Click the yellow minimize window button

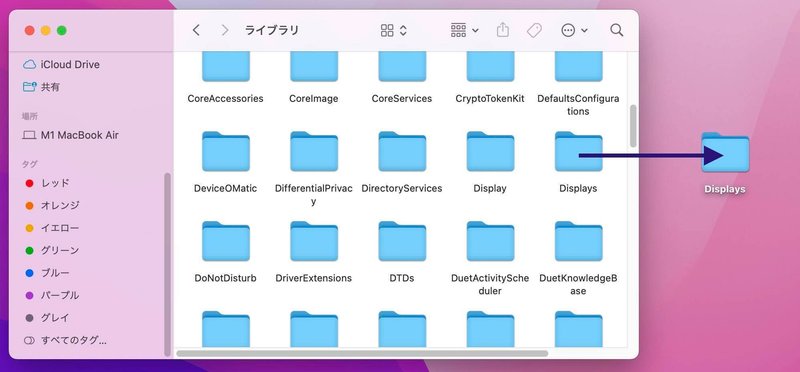point(46,31)
